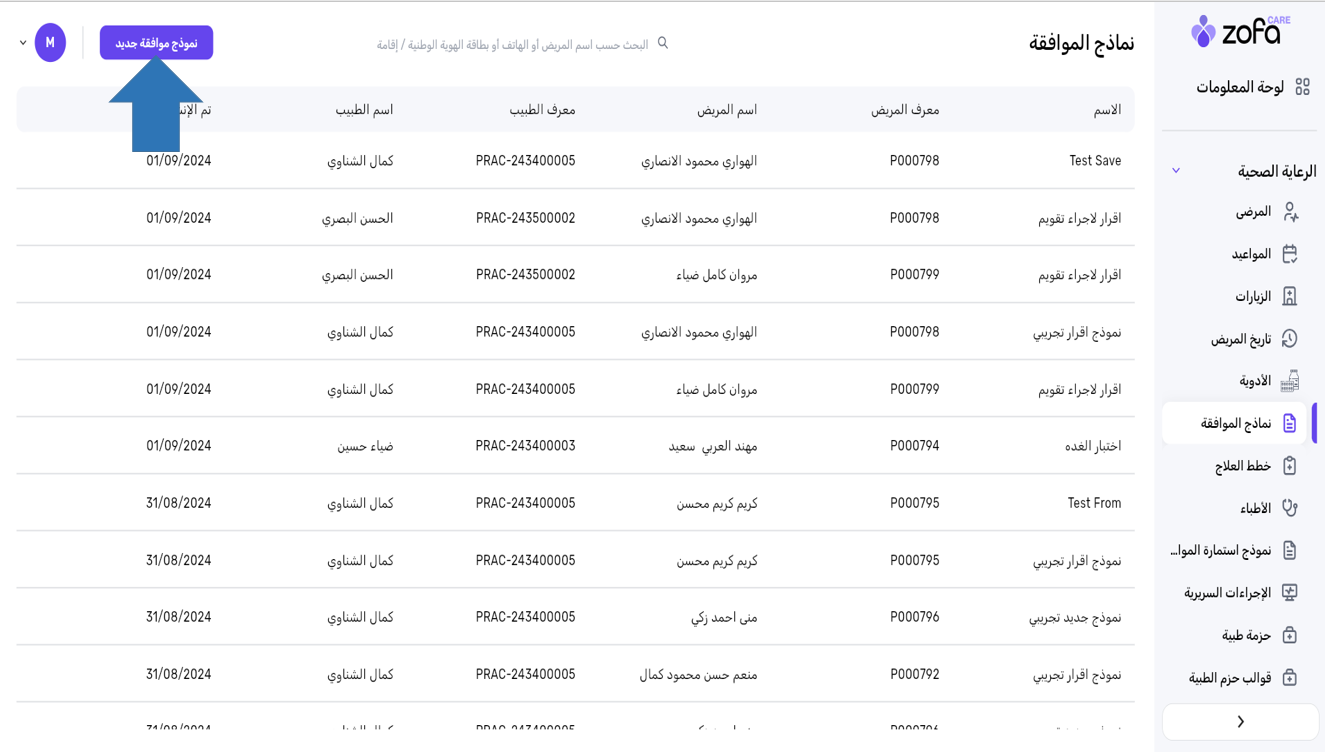Screen dimensions: 1325x752
Task: Click the new consent form (نموذج موافقة جديد) button
Action: coord(156,43)
